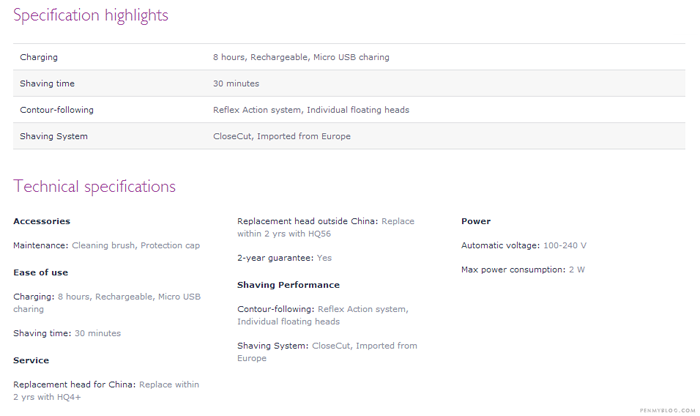Select the "Replacement head for China" entry
The image size is (700, 416).
click(x=106, y=390)
